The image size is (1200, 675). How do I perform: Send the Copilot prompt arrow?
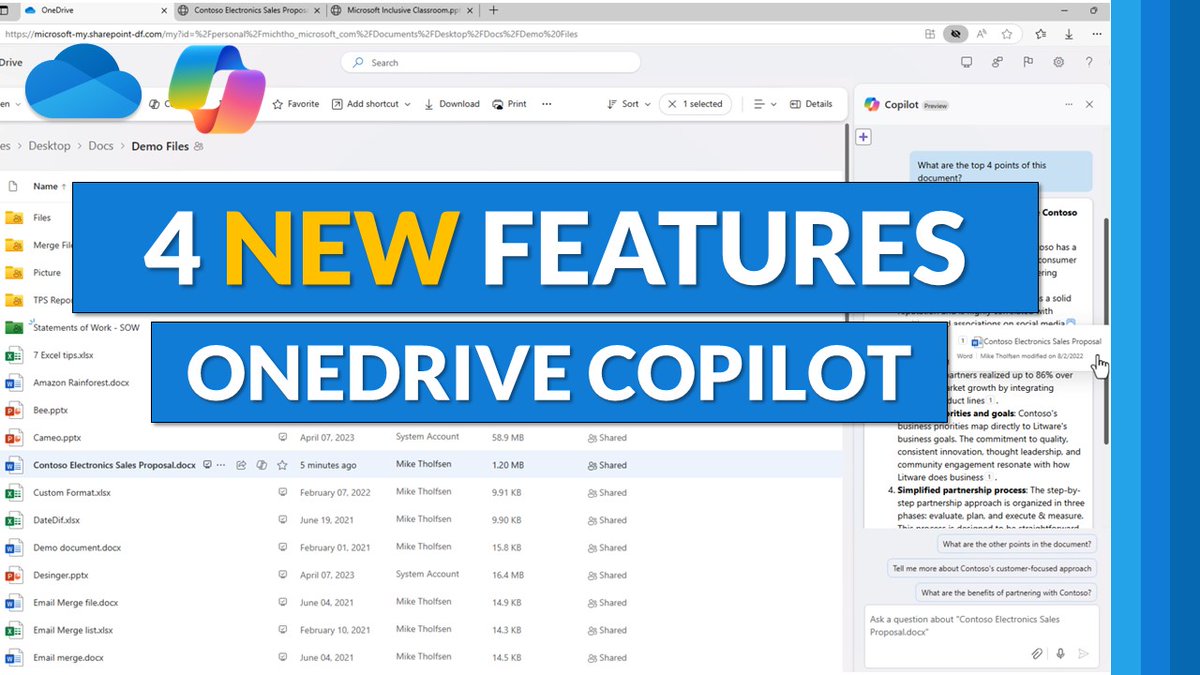[1083, 653]
